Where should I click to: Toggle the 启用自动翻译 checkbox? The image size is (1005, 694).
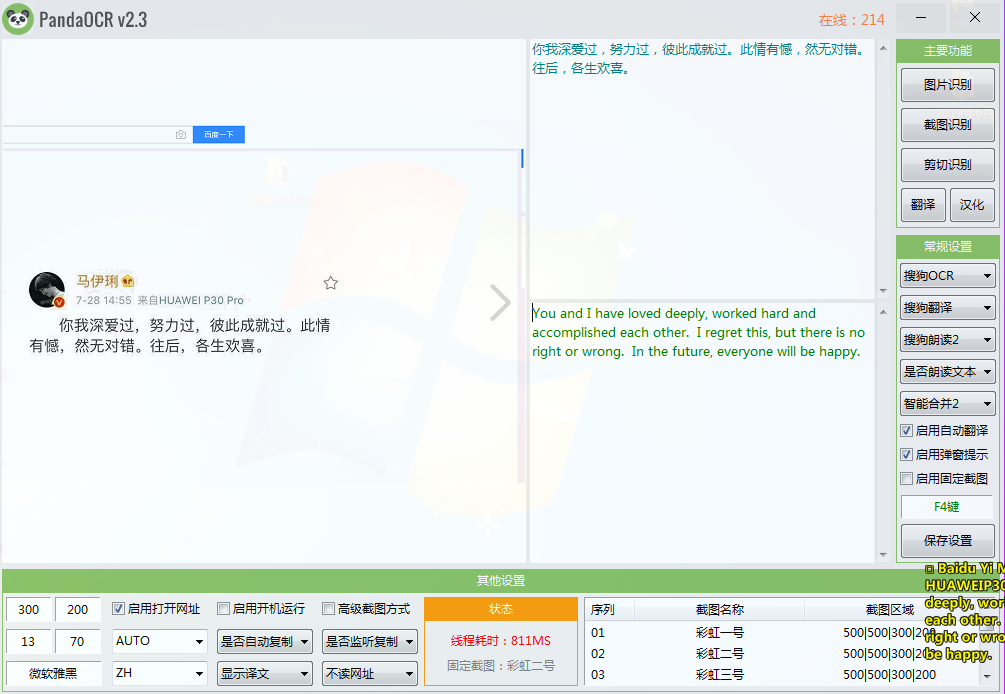(x=906, y=431)
